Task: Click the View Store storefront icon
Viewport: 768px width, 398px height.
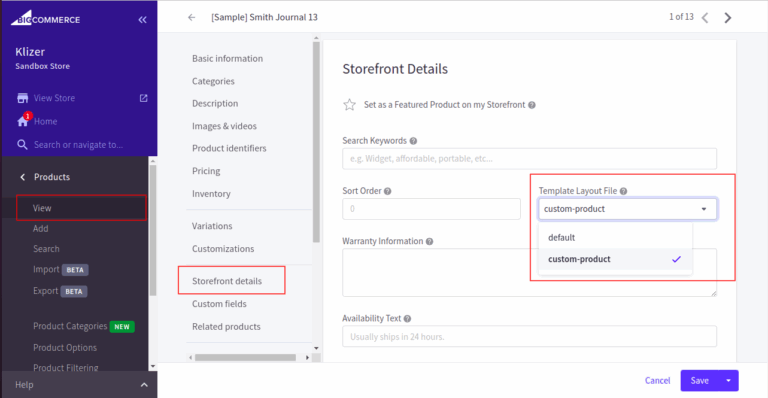Action: [22, 98]
